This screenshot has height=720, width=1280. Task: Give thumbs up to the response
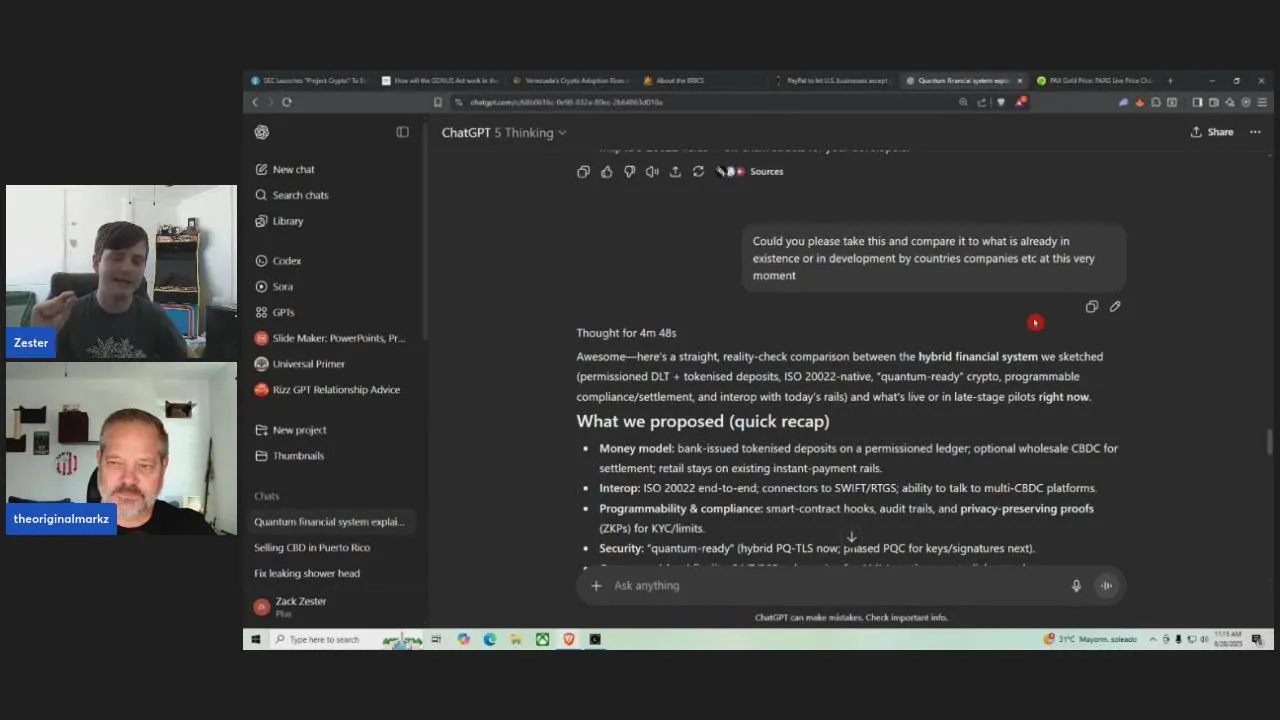point(606,172)
